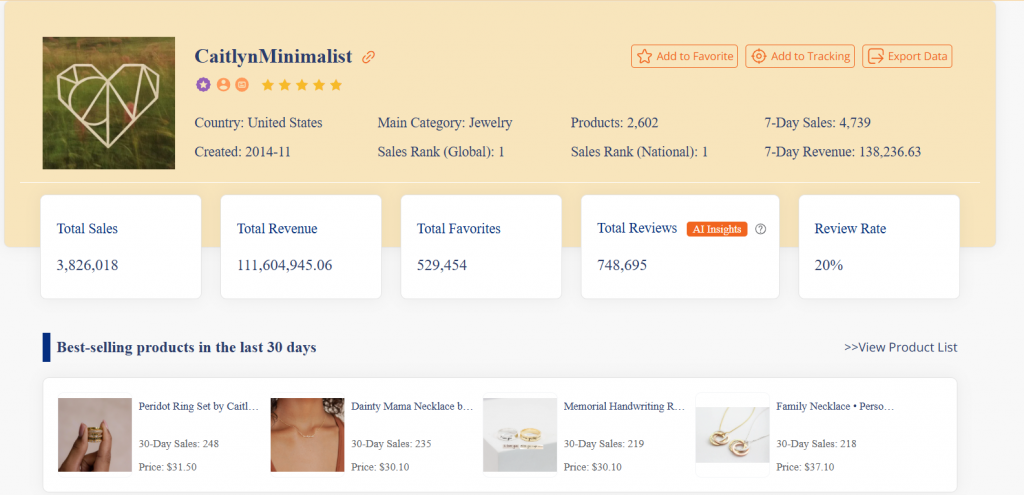Click the text 'Products: 2,602'
This screenshot has height=495, width=1024.
click(615, 123)
